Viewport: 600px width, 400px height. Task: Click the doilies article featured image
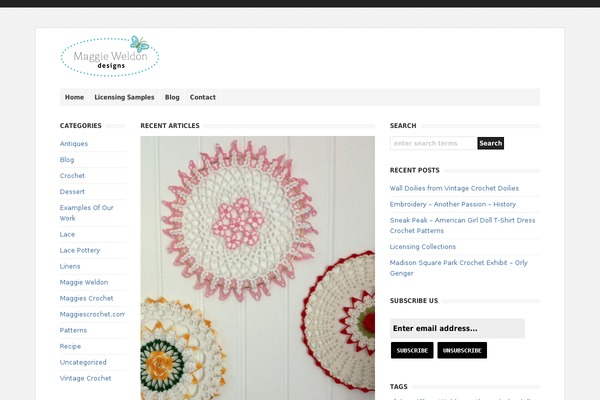click(x=258, y=268)
